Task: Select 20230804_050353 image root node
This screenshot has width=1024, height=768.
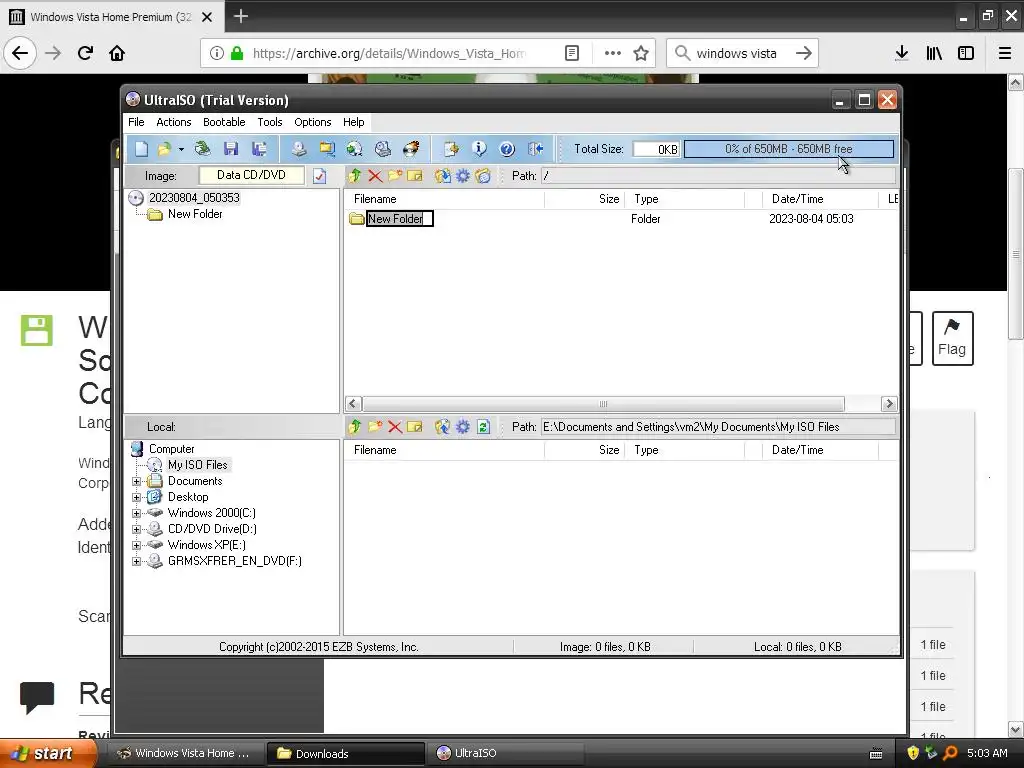Action: (x=194, y=198)
